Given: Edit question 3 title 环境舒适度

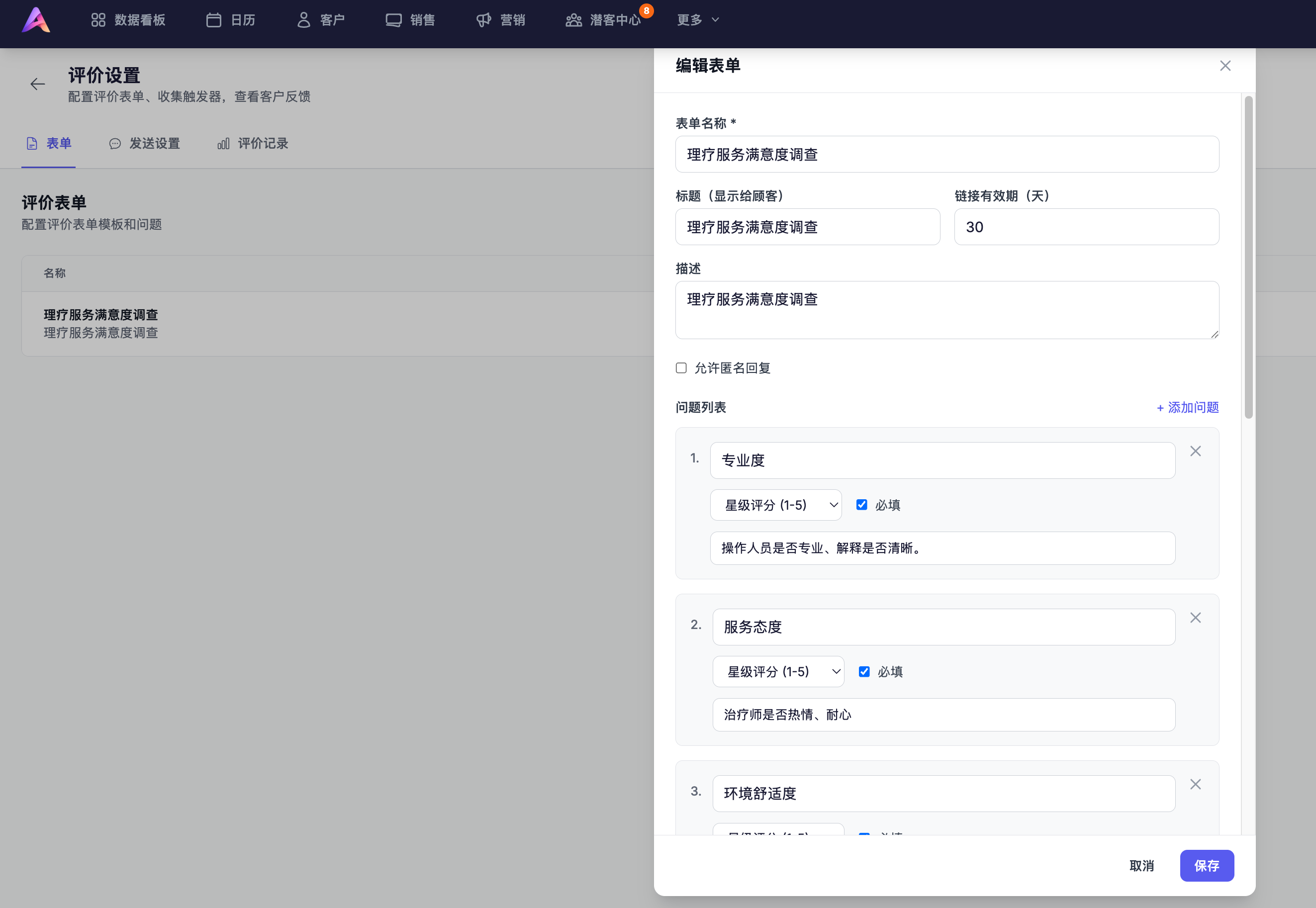Looking at the screenshot, I should coord(943,794).
